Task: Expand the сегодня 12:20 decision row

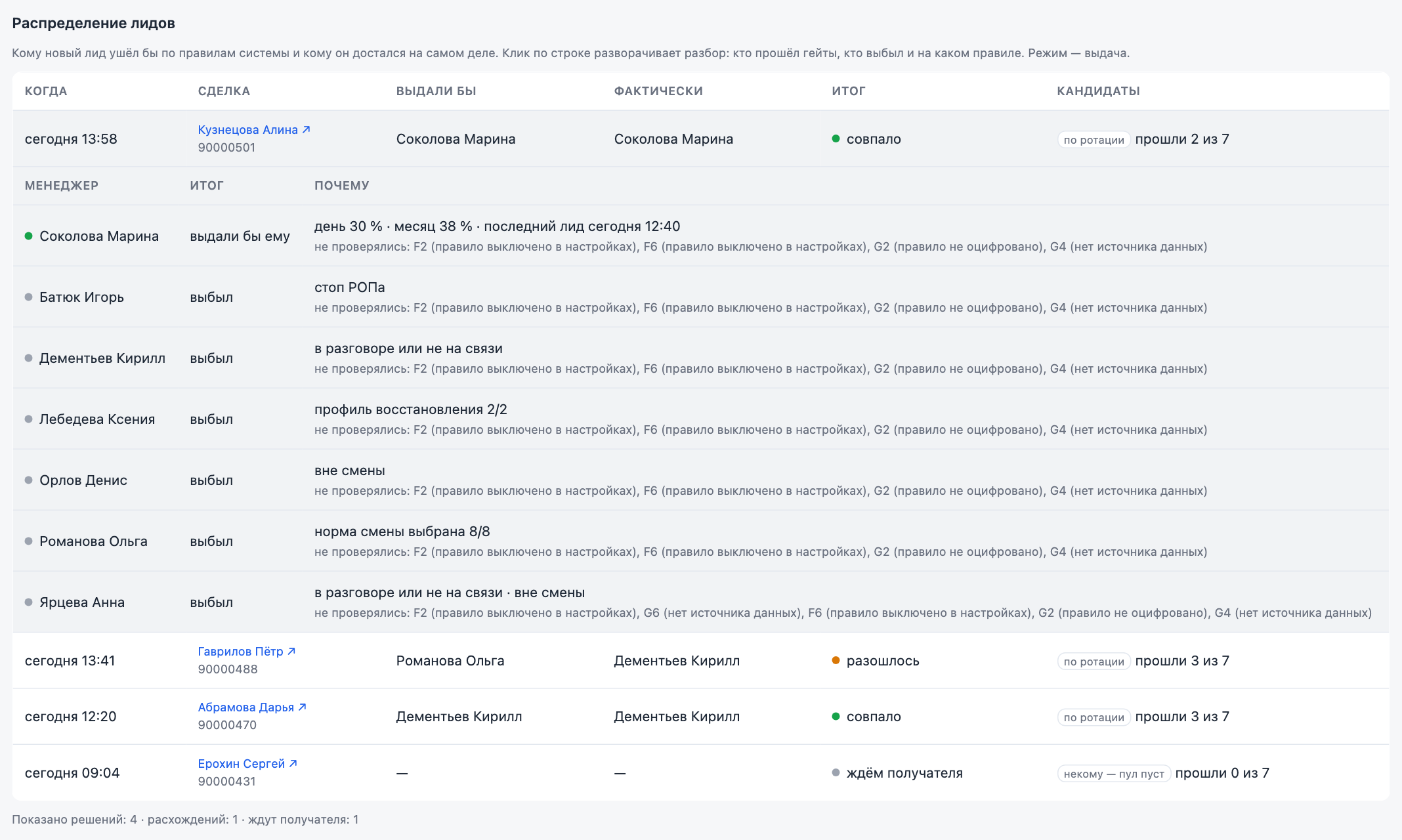Action: click(700, 717)
